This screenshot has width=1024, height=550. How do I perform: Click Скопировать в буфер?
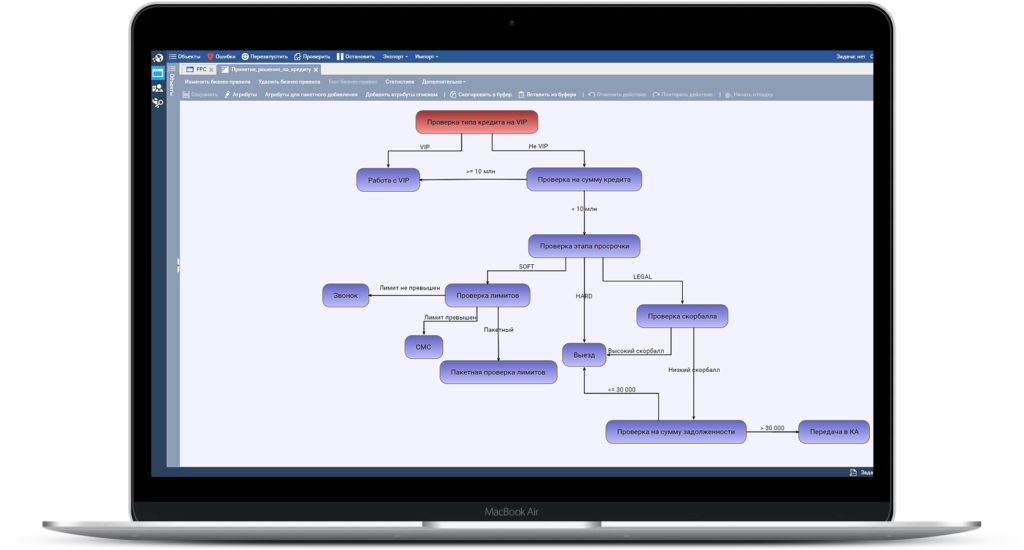point(481,95)
